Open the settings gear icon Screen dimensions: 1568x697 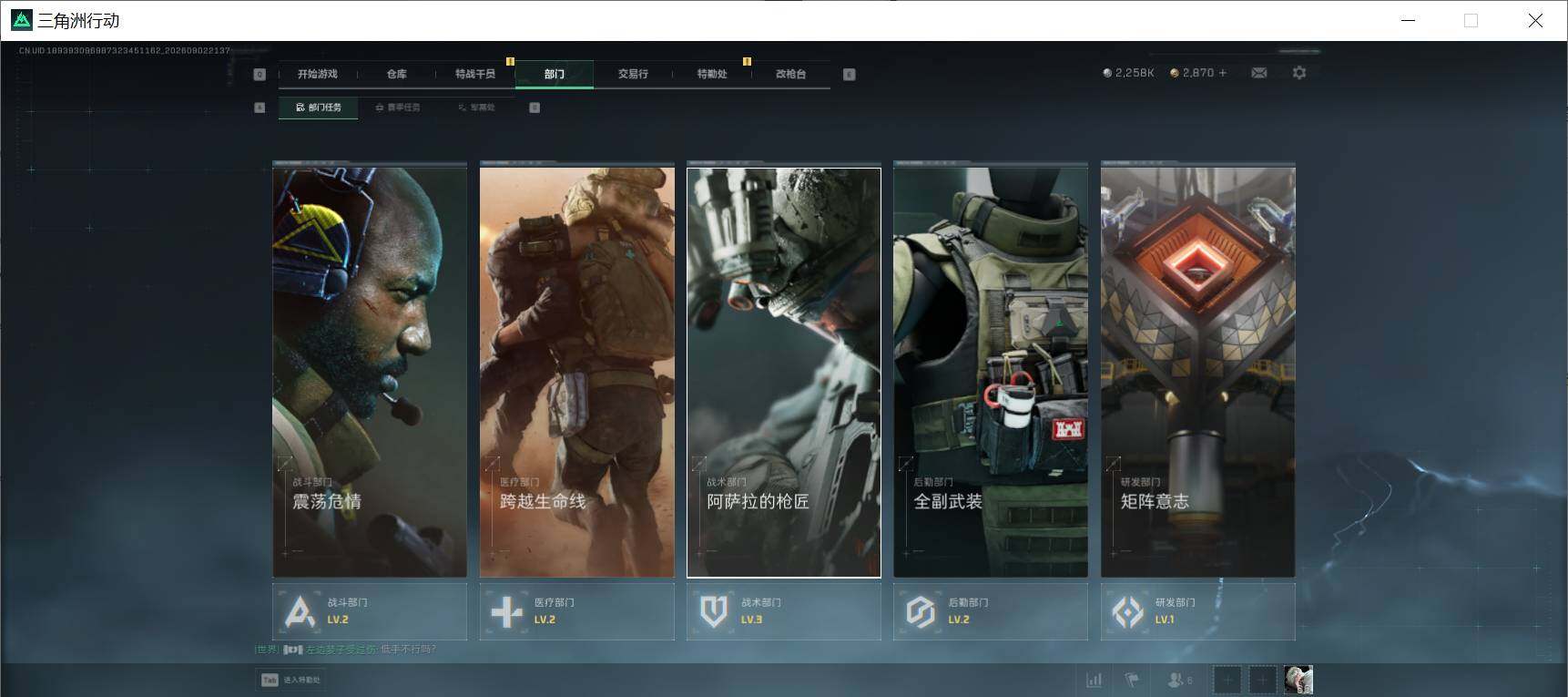tap(1299, 73)
